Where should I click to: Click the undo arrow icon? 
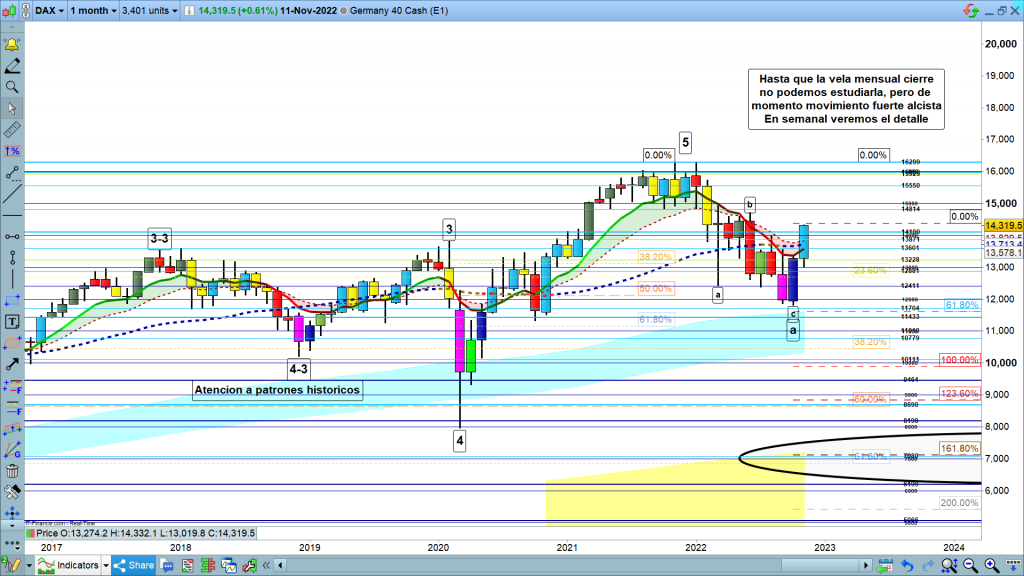point(907,565)
